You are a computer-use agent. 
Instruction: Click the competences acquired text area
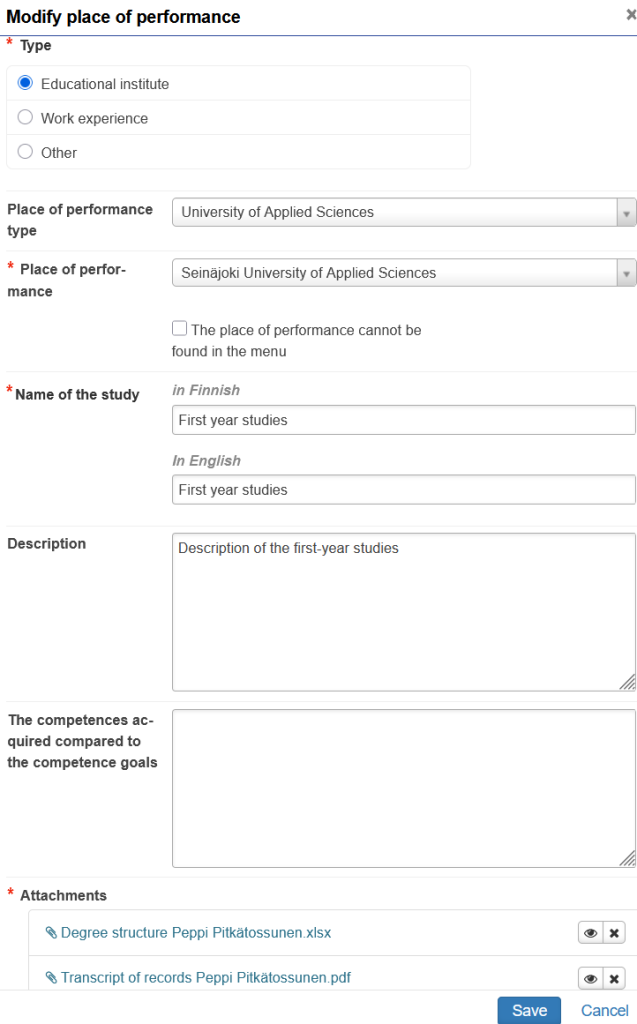(404, 788)
